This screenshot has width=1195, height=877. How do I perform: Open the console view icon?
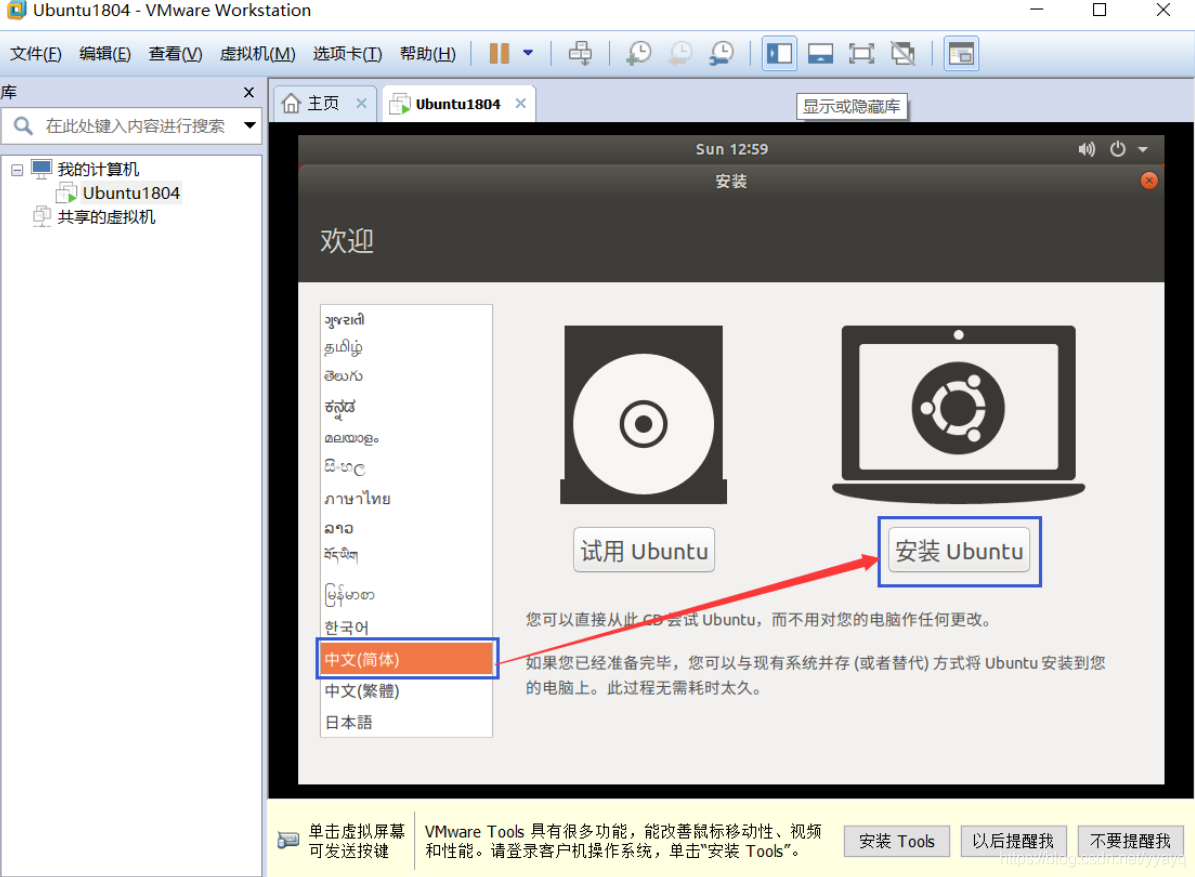(x=961, y=53)
